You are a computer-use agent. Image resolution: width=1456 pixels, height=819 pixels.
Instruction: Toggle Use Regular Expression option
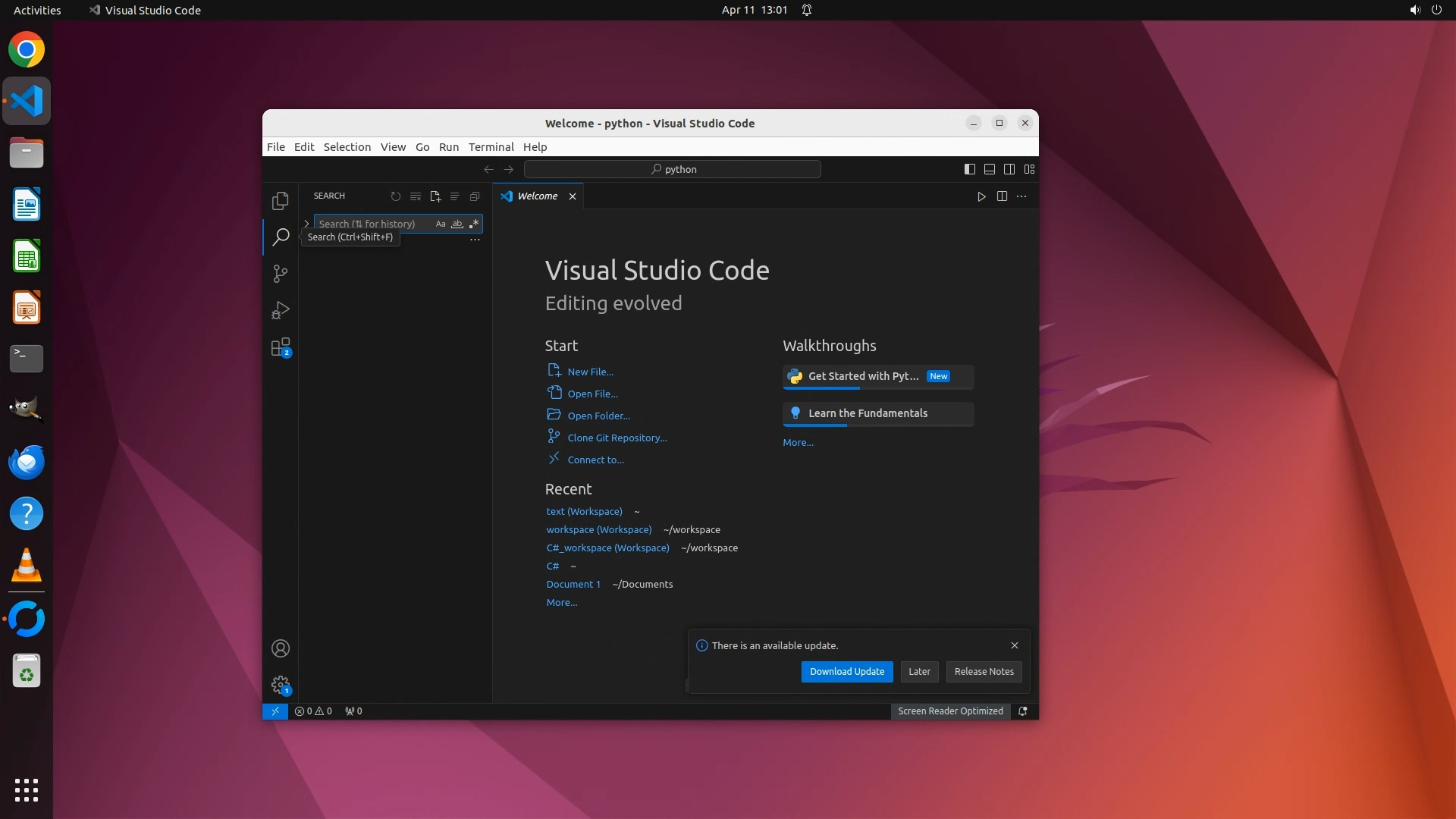474,224
